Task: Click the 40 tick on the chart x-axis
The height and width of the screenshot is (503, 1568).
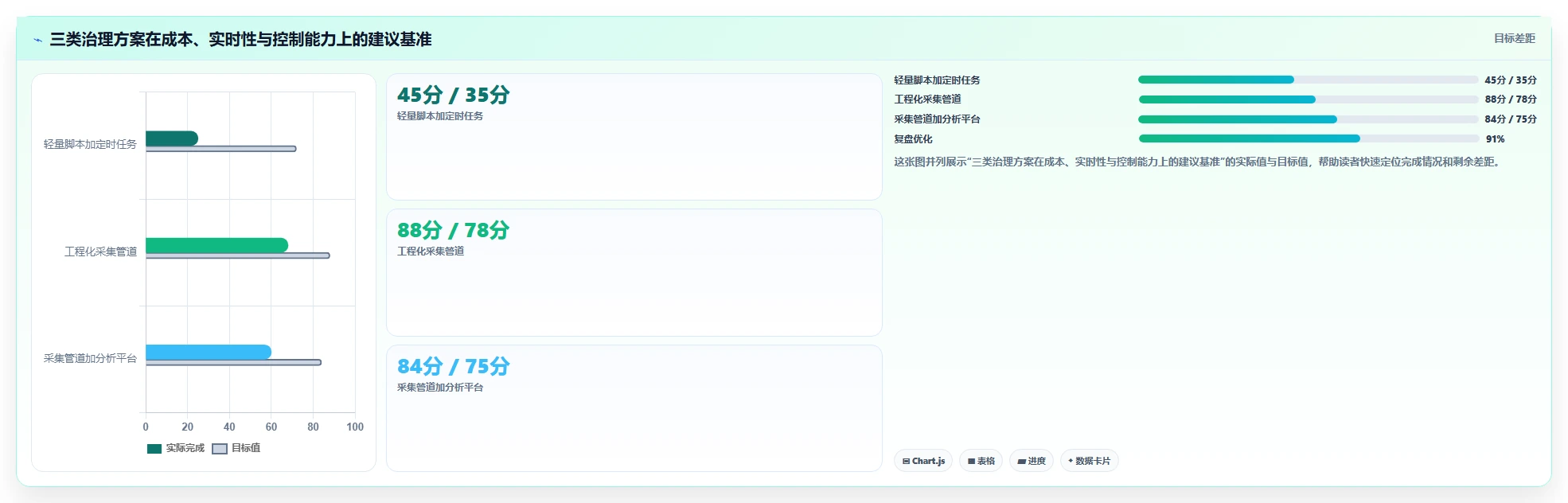Action: [229, 427]
